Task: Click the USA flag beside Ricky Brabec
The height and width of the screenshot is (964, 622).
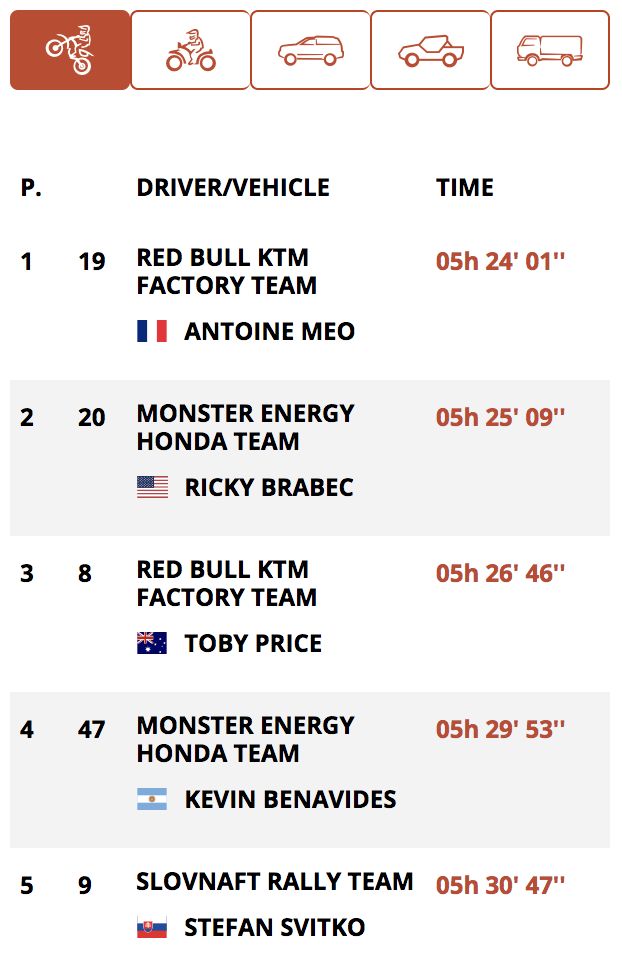Action: pos(152,487)
